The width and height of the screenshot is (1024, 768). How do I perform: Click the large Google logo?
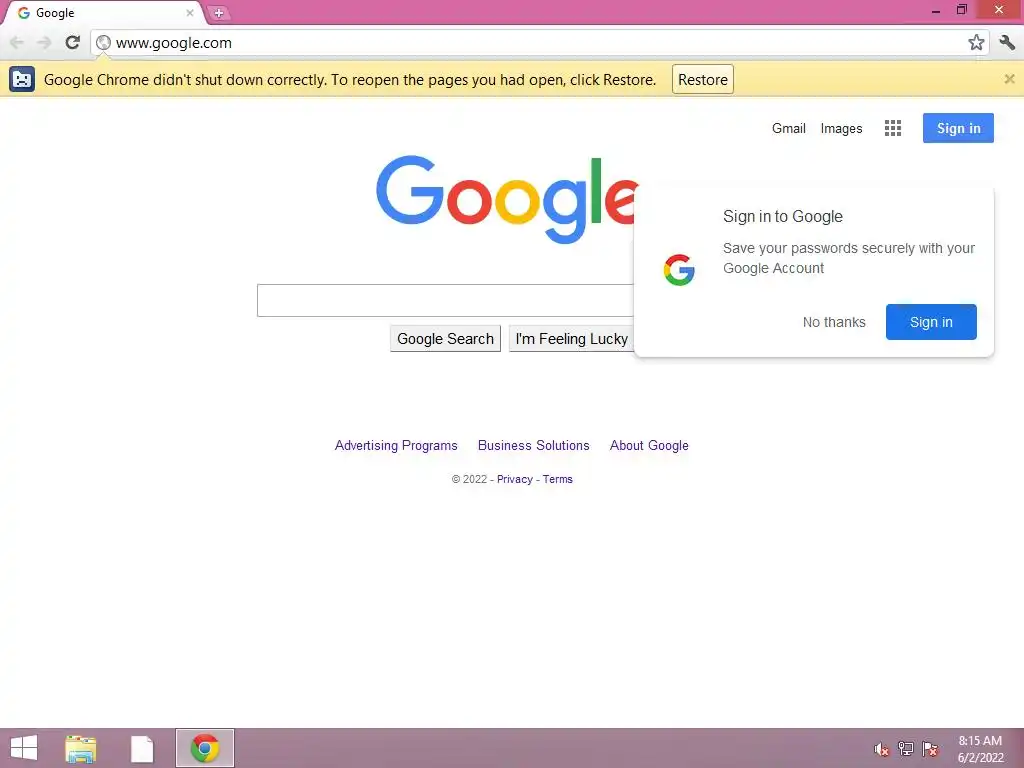507,199
